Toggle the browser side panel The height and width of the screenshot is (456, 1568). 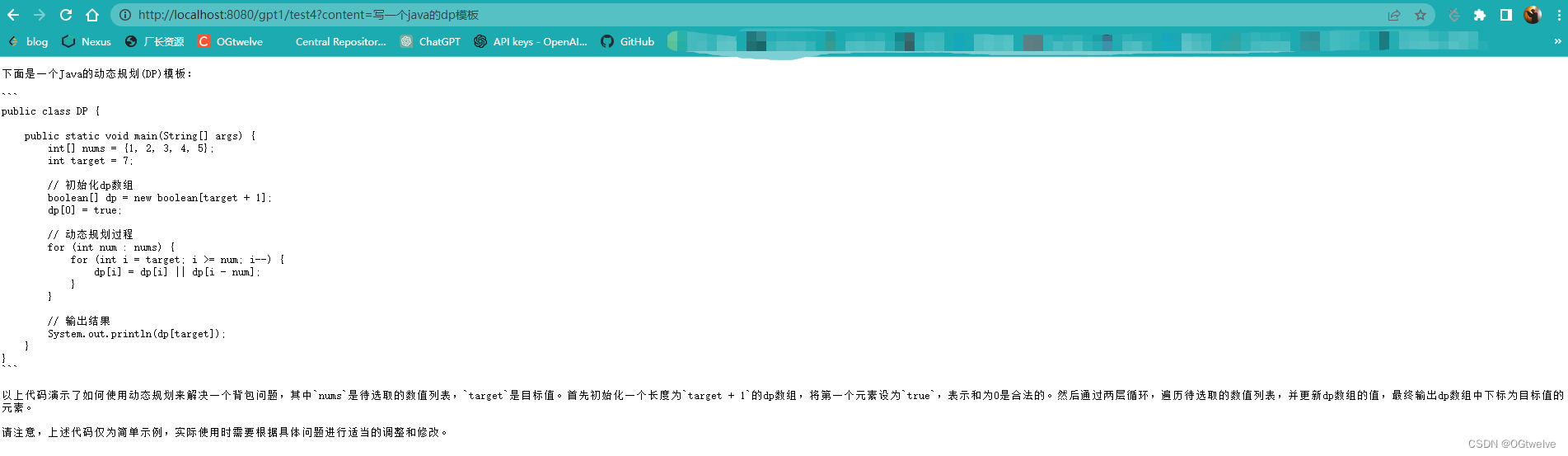pos(1505,15)
